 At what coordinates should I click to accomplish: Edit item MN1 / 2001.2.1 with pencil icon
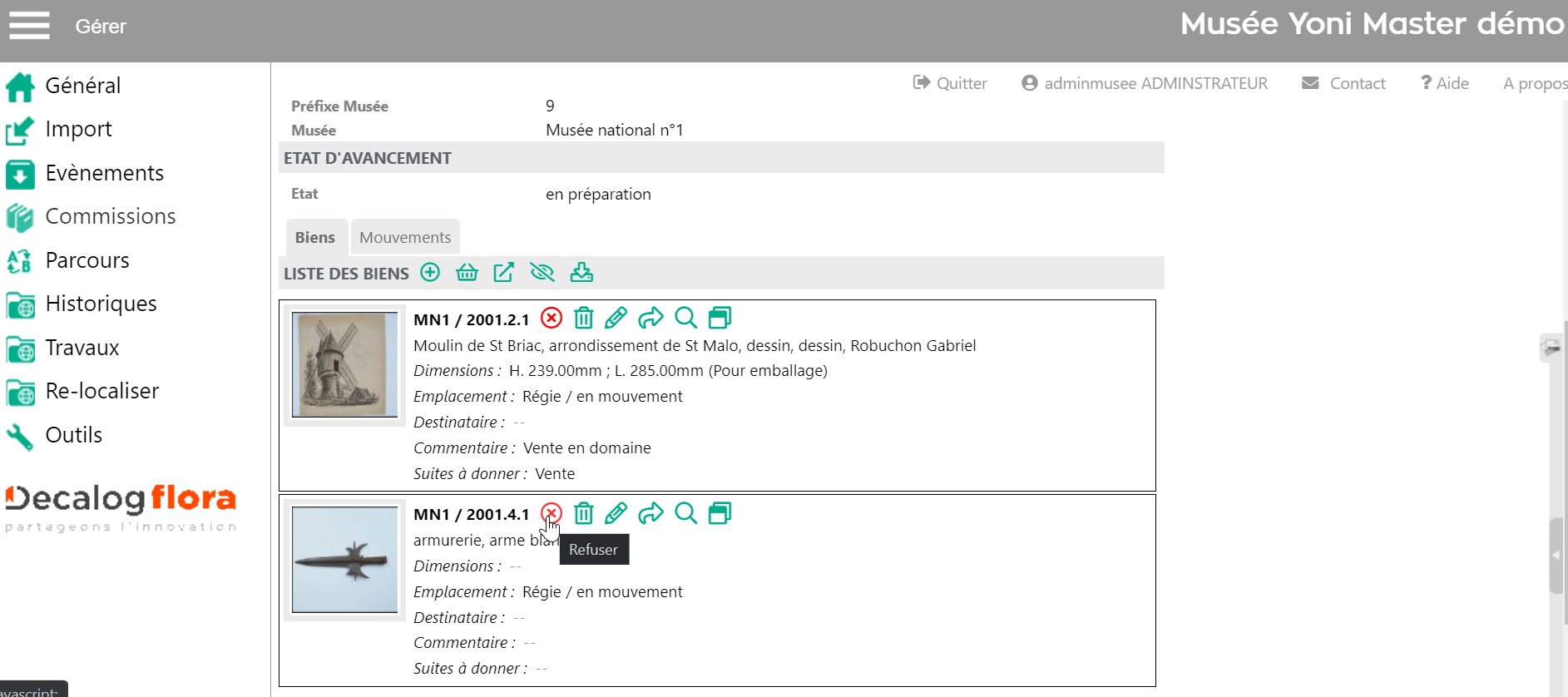click(616, 318)
